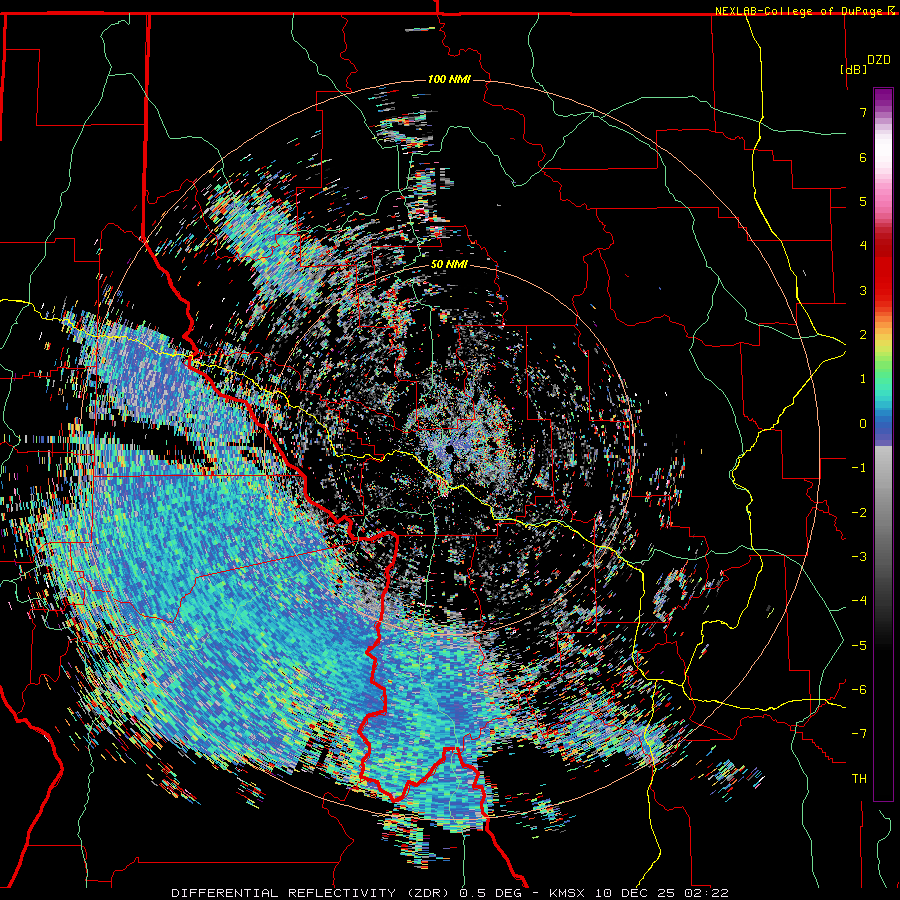The width and height of the screenshot is (900, 900).
Task: Click the black radar site dot at center
Action: tap(449, 448)
